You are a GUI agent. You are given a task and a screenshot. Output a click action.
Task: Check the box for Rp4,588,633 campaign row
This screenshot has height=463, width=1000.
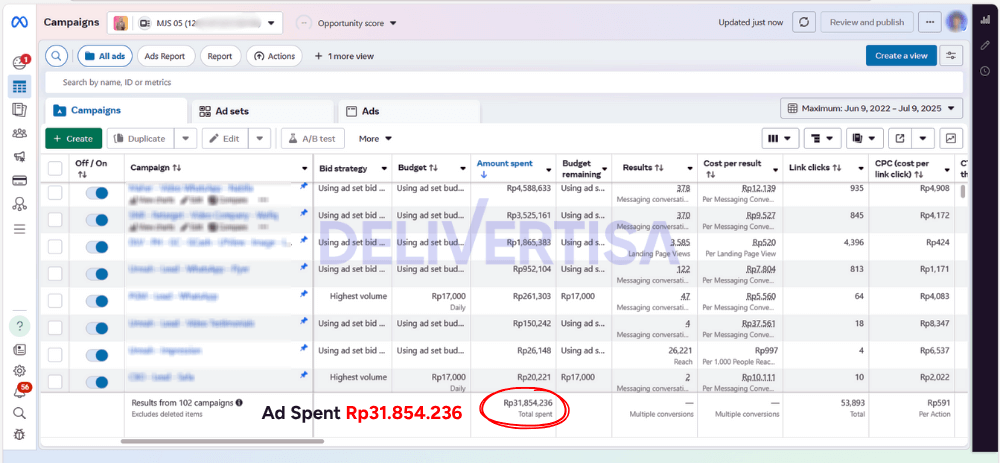tap(55, 193)
